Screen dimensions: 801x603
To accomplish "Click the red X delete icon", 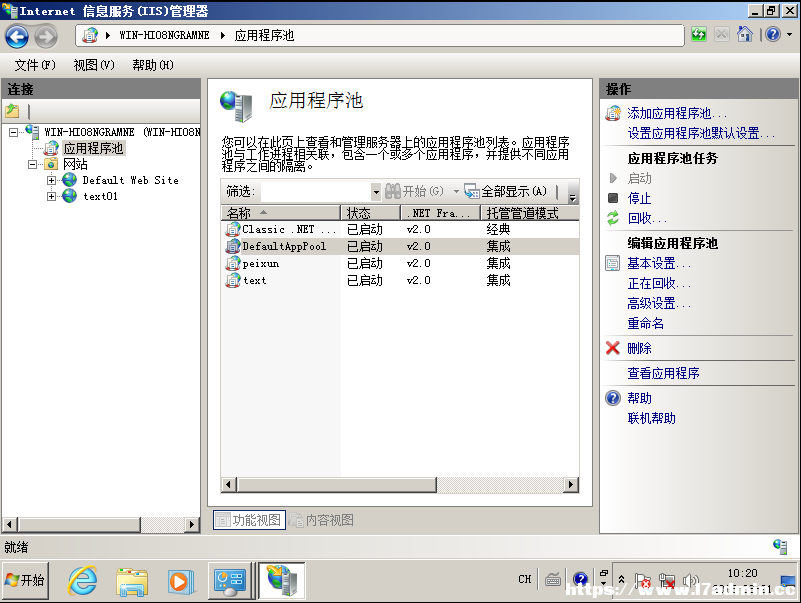I will pos(612,348).
